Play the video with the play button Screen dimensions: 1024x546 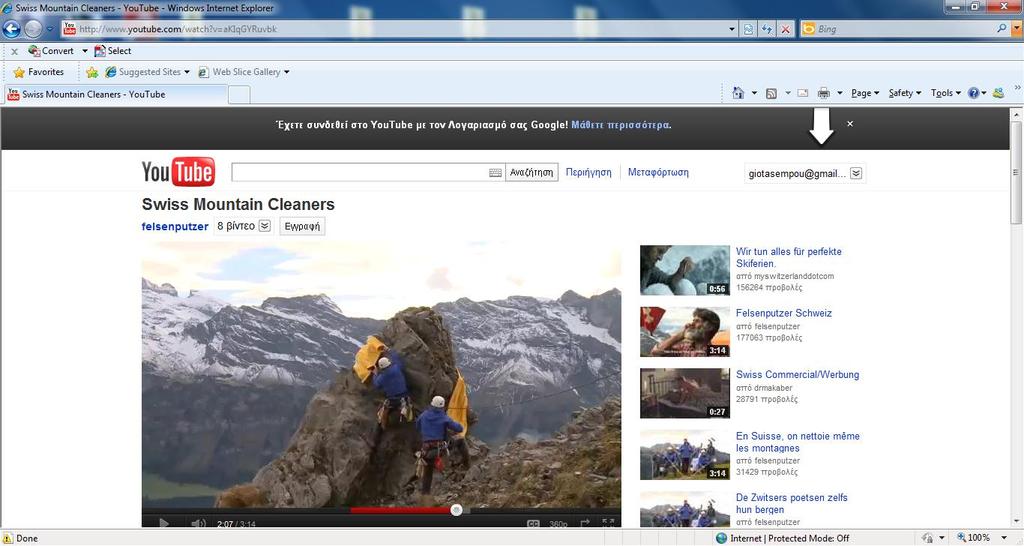pos(163,523)
